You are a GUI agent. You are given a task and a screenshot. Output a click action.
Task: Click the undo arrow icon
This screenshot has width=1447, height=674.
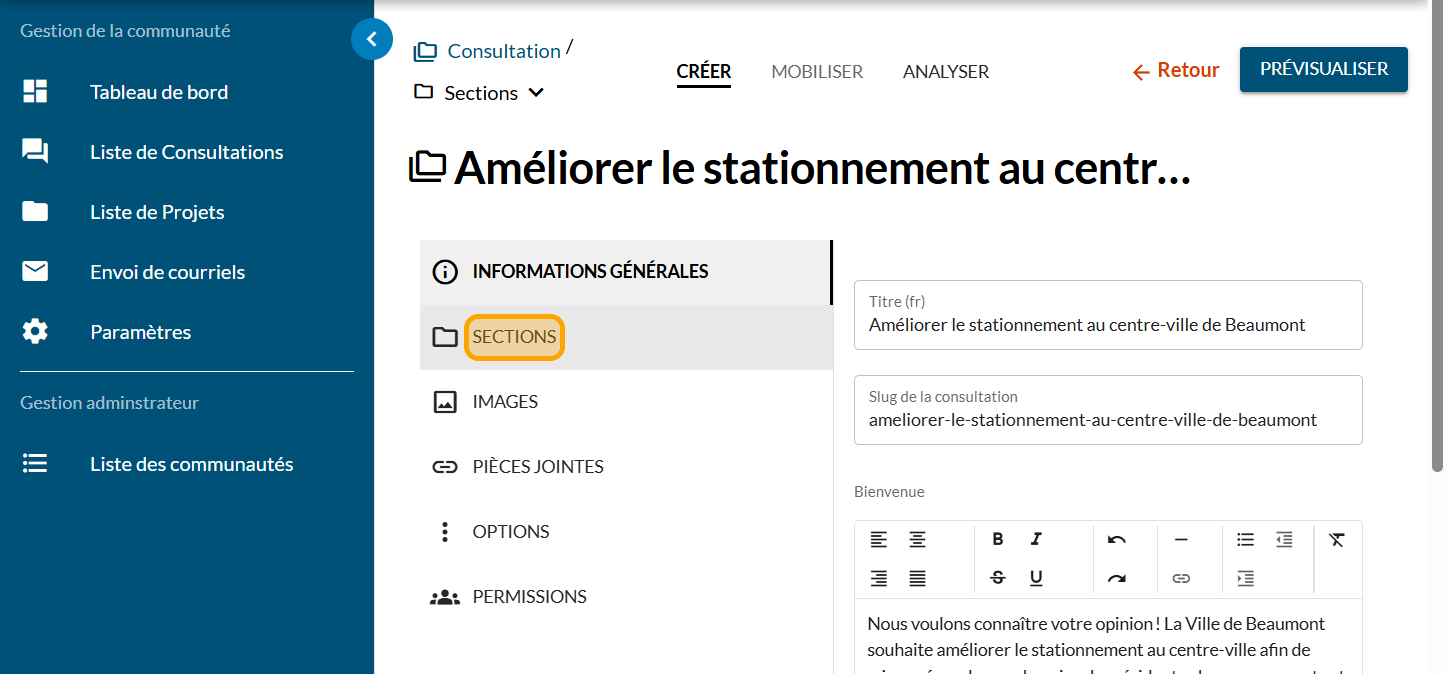[1117, 540]
